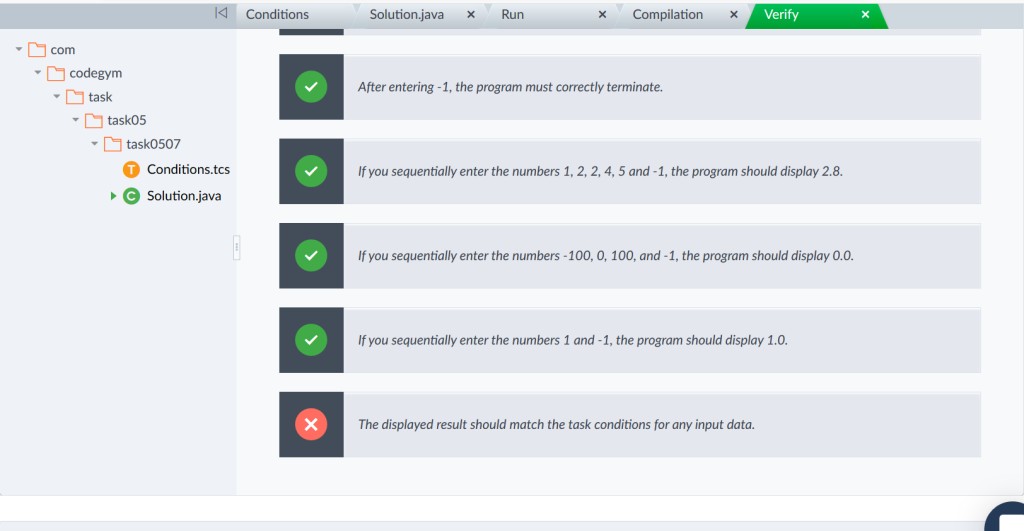This screenshot has height=531, width=1024.
Task: Select the com label in the tree
Action: [x=63, y=50]
